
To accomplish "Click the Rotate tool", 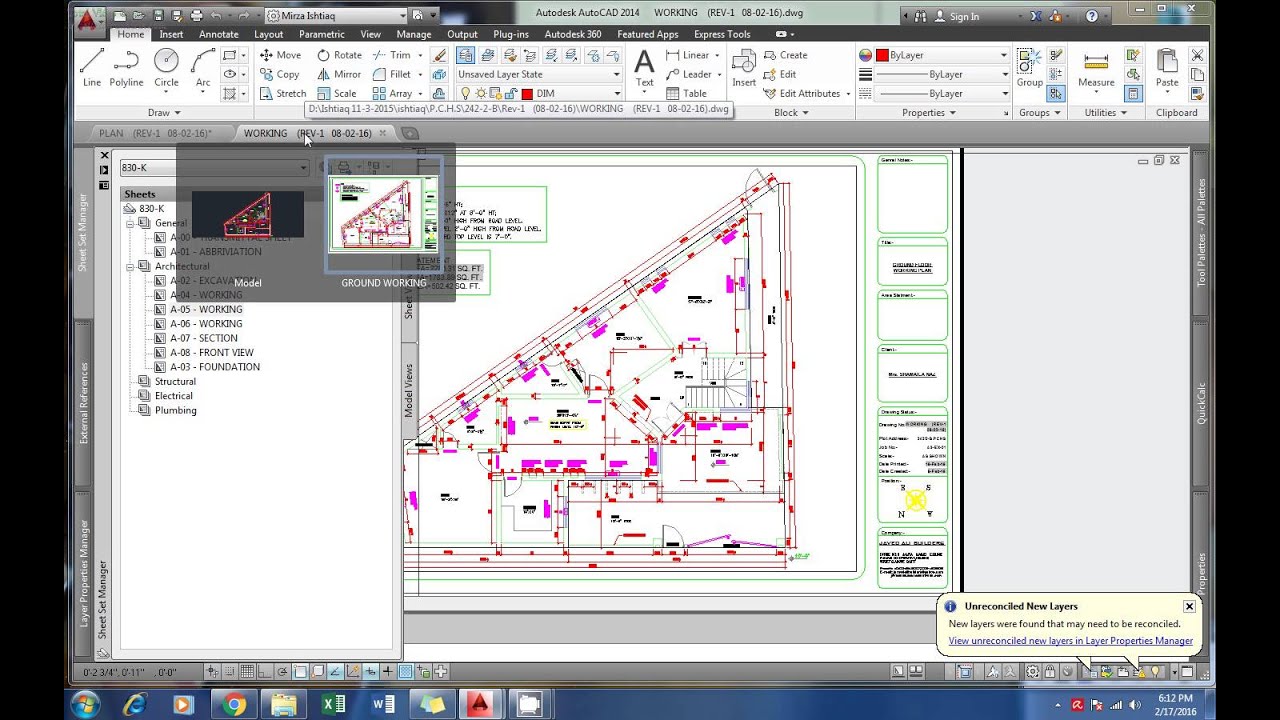I will click(x=339, y=55).
